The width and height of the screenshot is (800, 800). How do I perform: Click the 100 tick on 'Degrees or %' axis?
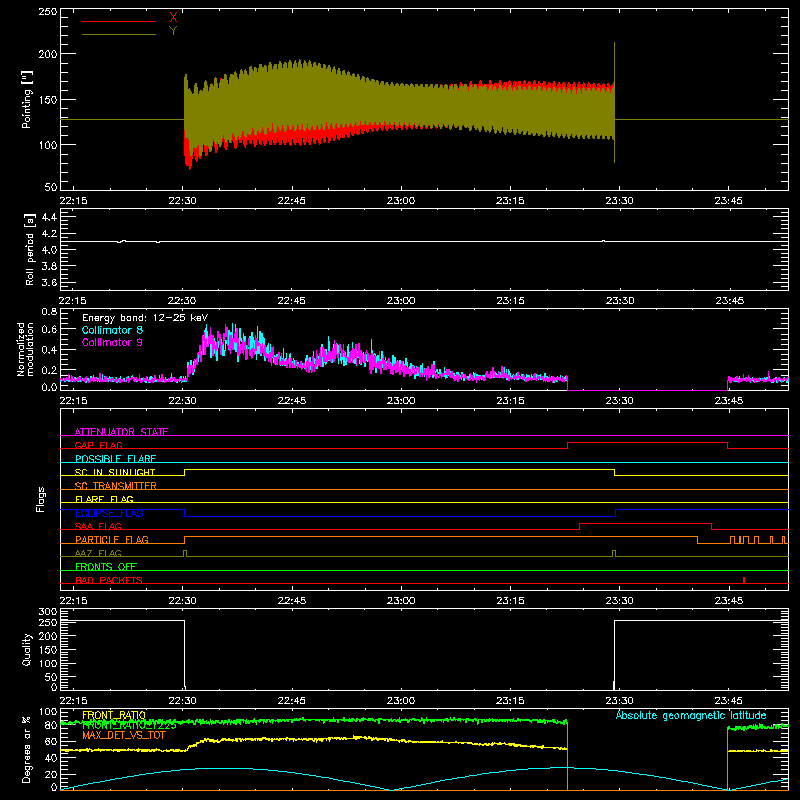[48, 712]
